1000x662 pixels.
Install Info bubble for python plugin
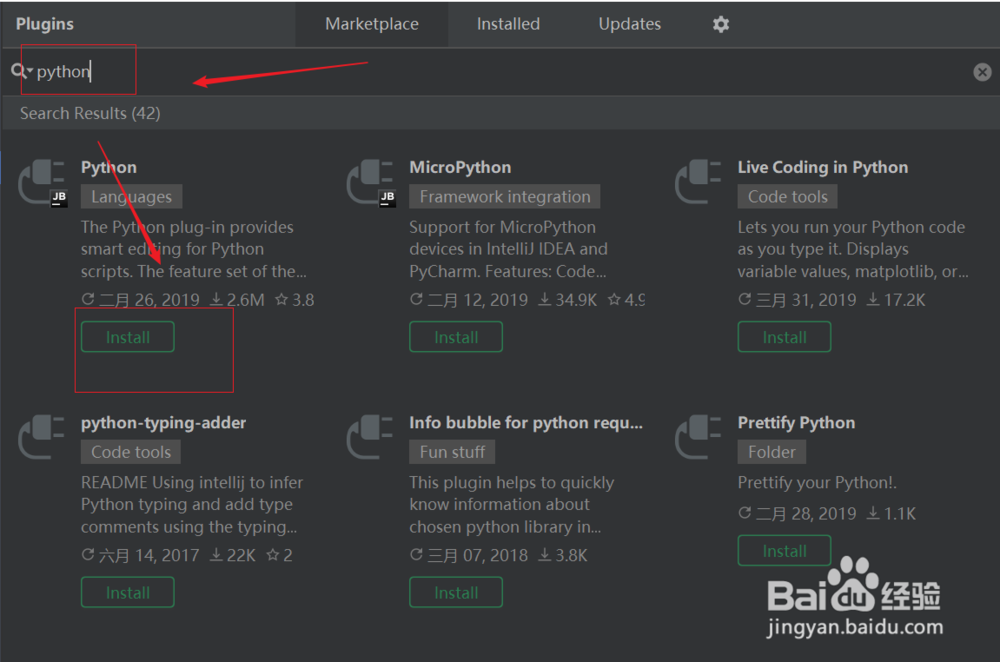click(456, 592)
